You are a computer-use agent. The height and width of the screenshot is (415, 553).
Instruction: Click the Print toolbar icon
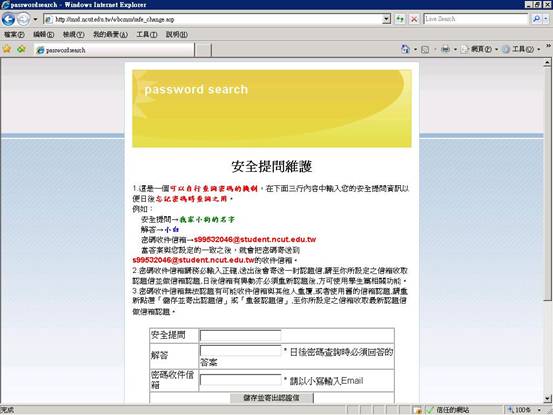(445, 49)
